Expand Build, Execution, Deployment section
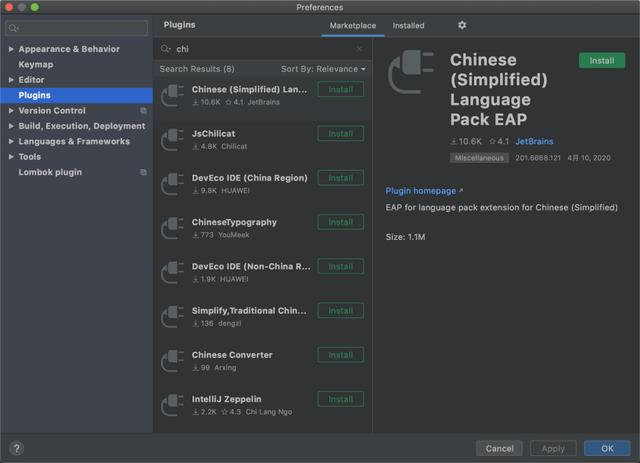Screen dimensions: 640x463 click(11, 126)
